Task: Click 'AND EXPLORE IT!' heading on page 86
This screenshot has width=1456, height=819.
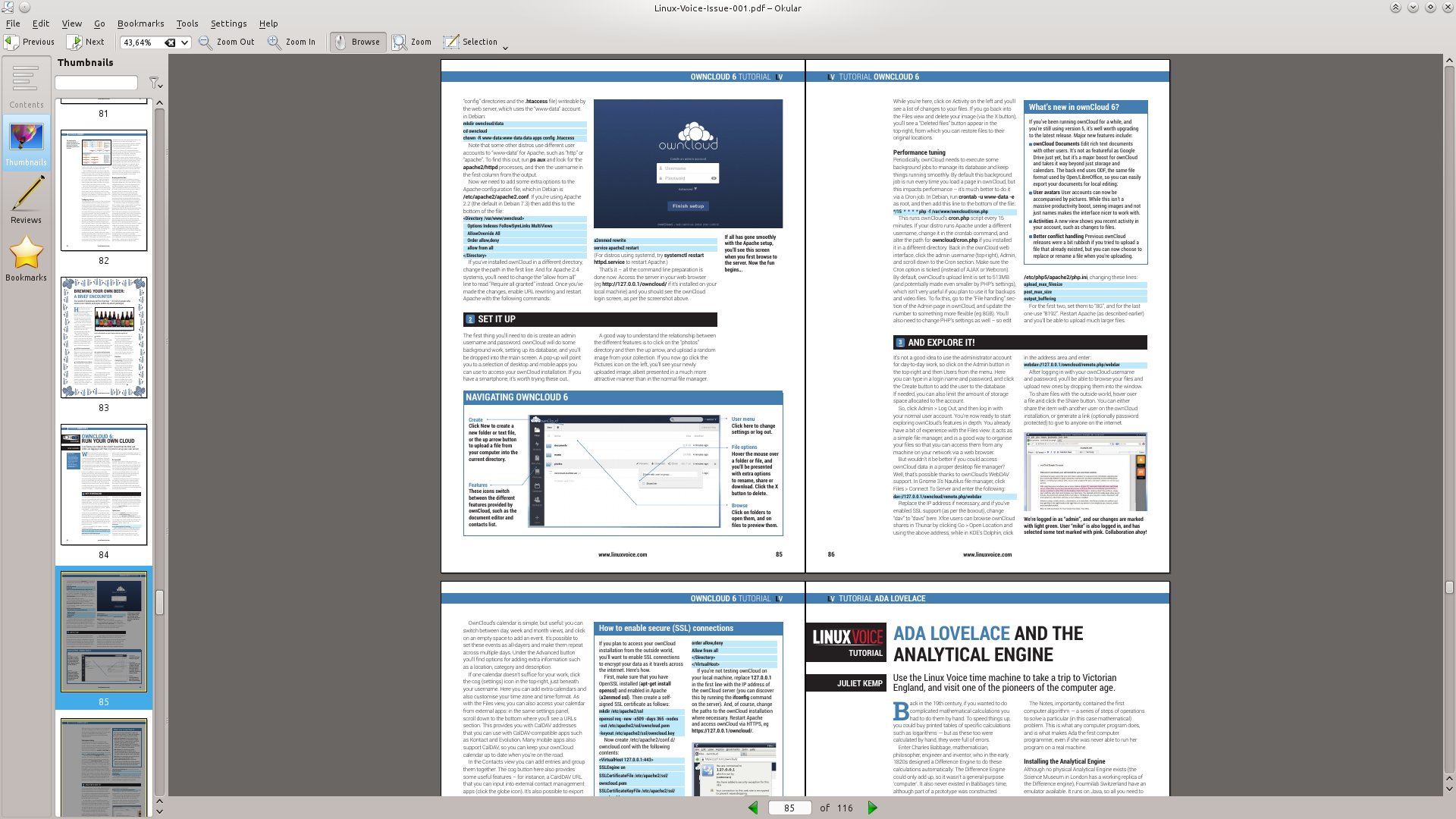Action: coord(941,343)
